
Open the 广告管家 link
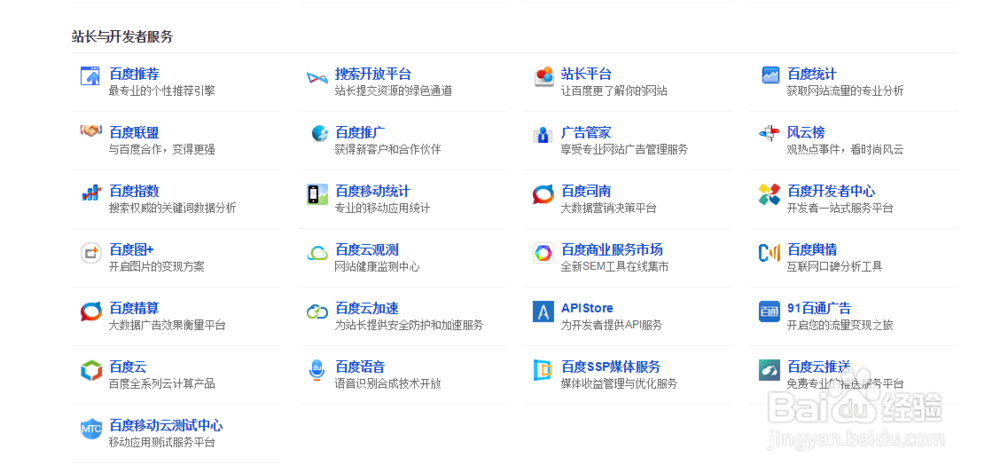pyautogui.click(x=586, y=133)
